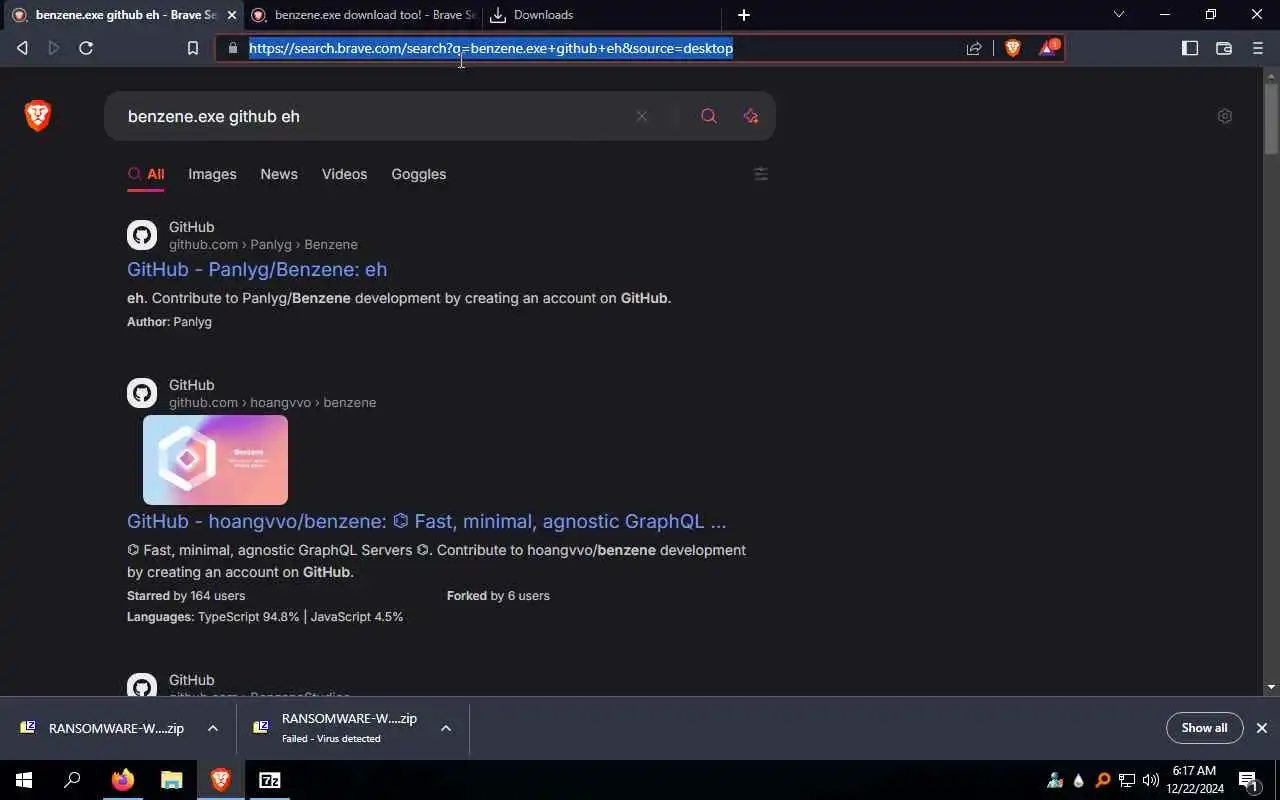The image size is (1280, 800).
Task: Open Windows taskbar search
Action: tap(72, 780)
